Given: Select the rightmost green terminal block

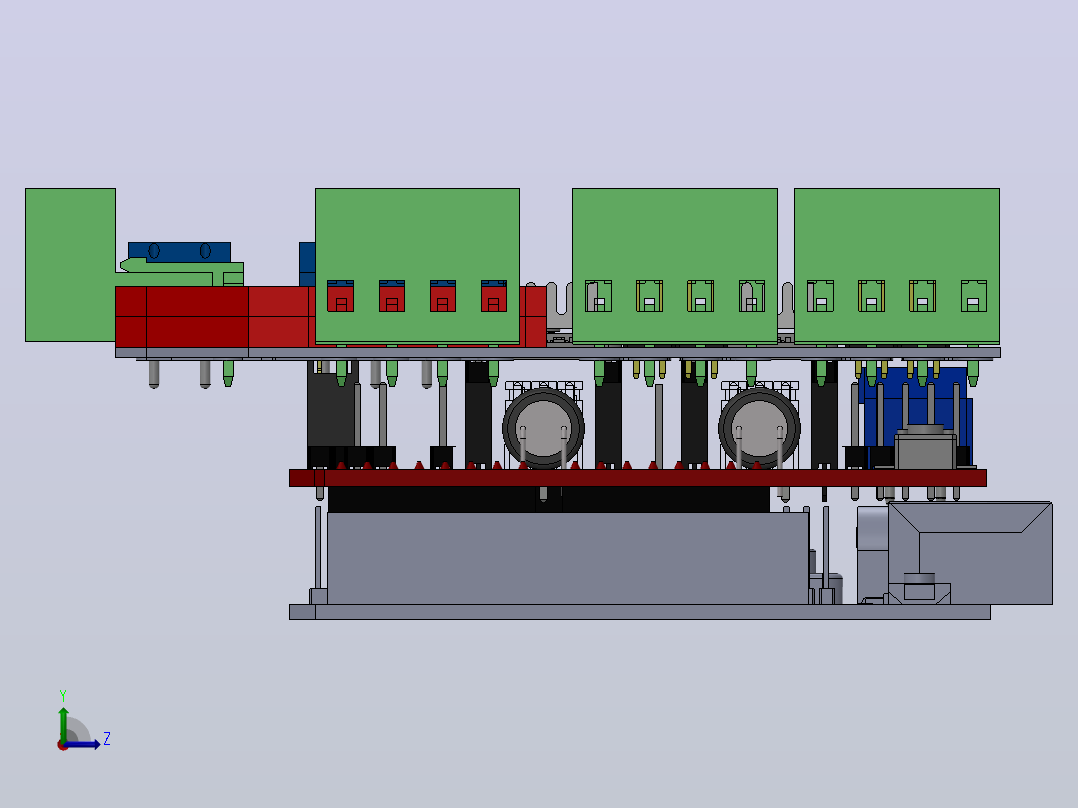Looking at the screenshot, I should tap(896, 265).
